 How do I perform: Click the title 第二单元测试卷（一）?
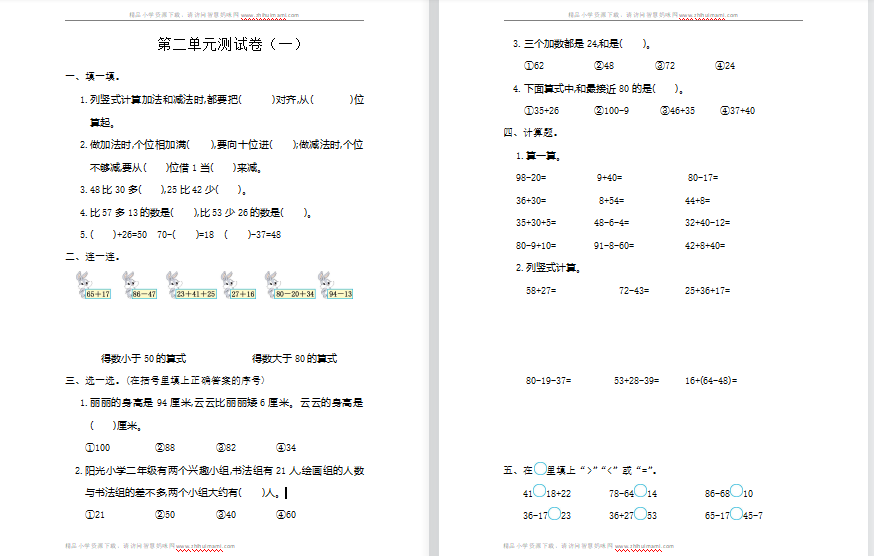click(229, 44)
